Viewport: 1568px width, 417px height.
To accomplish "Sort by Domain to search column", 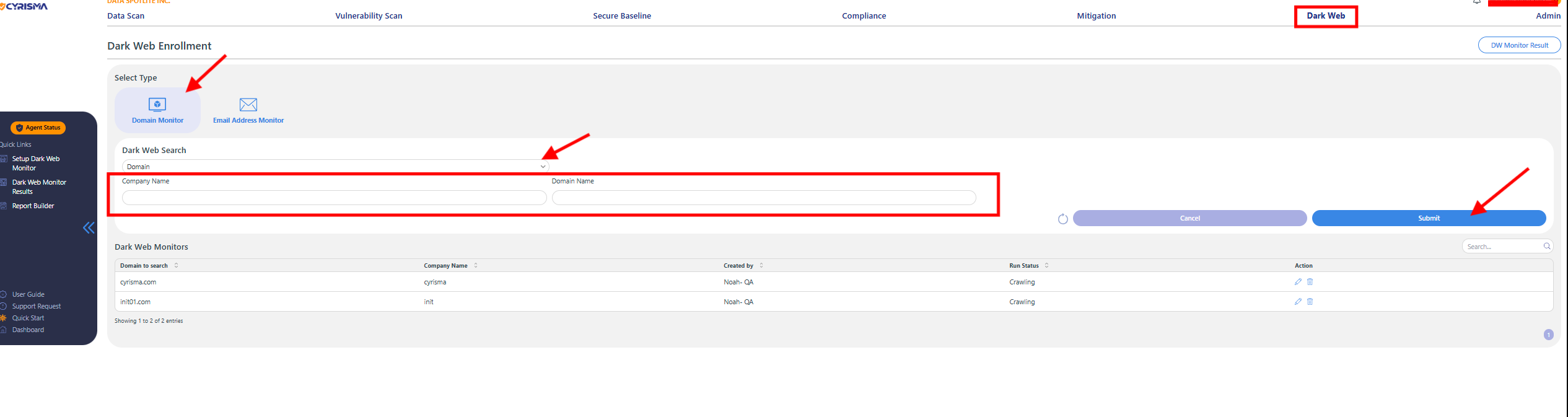I will (x=177, y=265).
